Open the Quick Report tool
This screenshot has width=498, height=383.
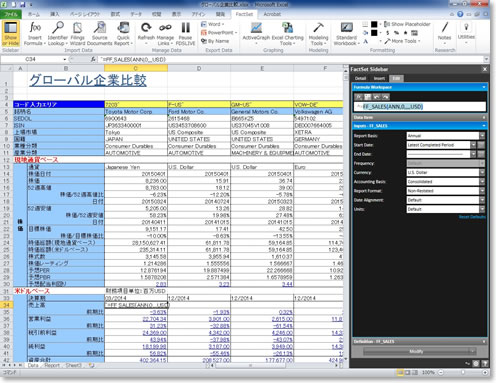coord(123,34)
